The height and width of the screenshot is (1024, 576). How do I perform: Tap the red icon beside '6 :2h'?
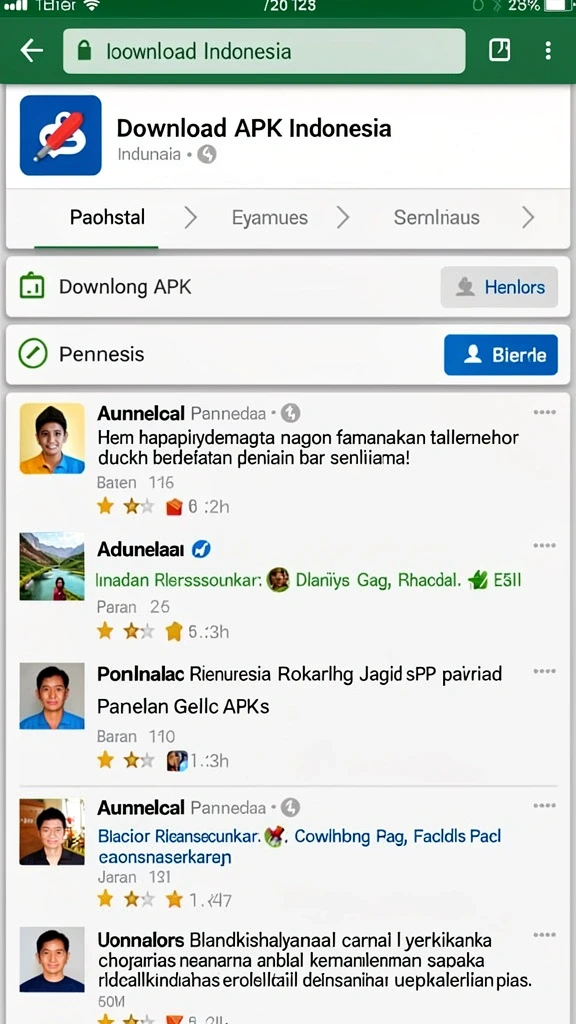[174, 506]
